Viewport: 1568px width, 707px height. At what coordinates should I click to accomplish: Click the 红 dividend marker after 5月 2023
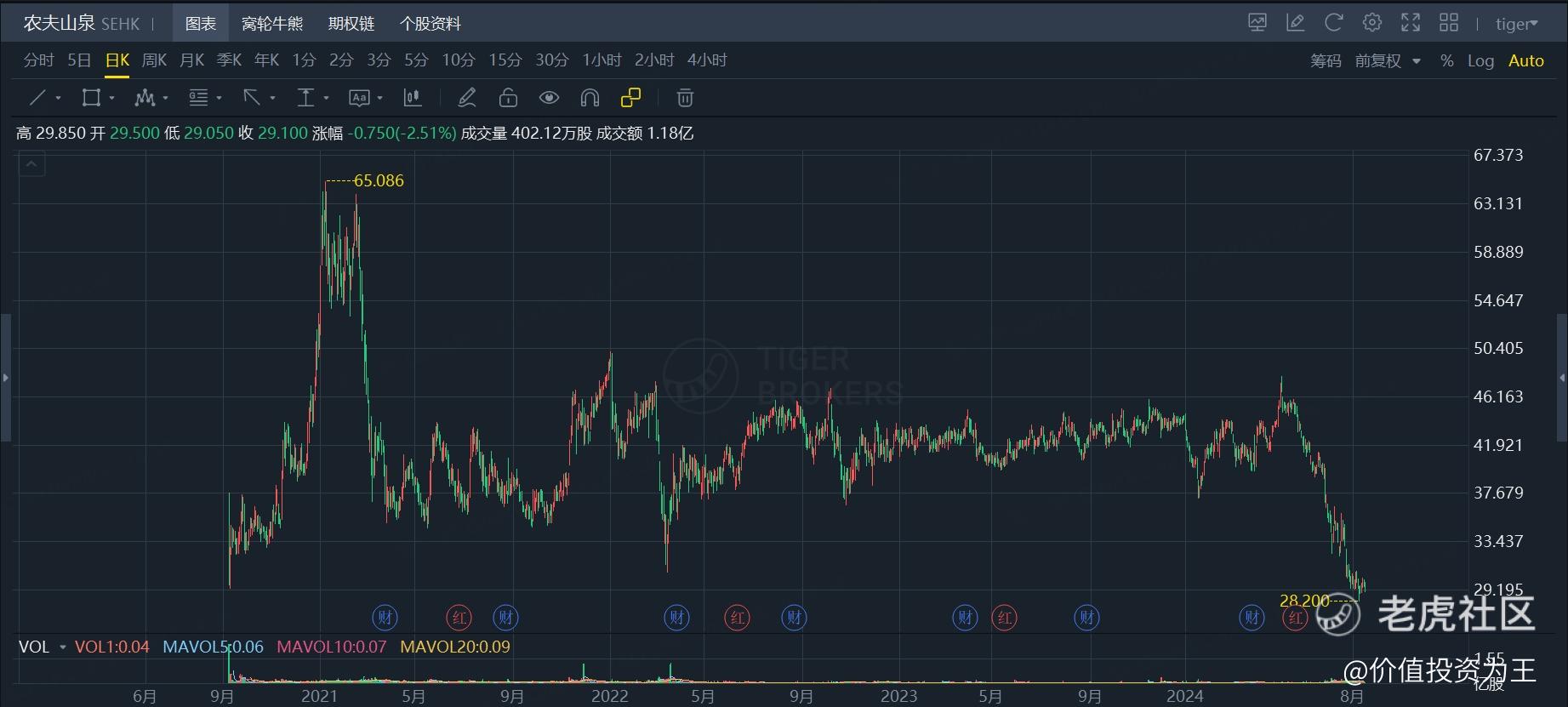pyautogui.click(x=1005, y=618)
